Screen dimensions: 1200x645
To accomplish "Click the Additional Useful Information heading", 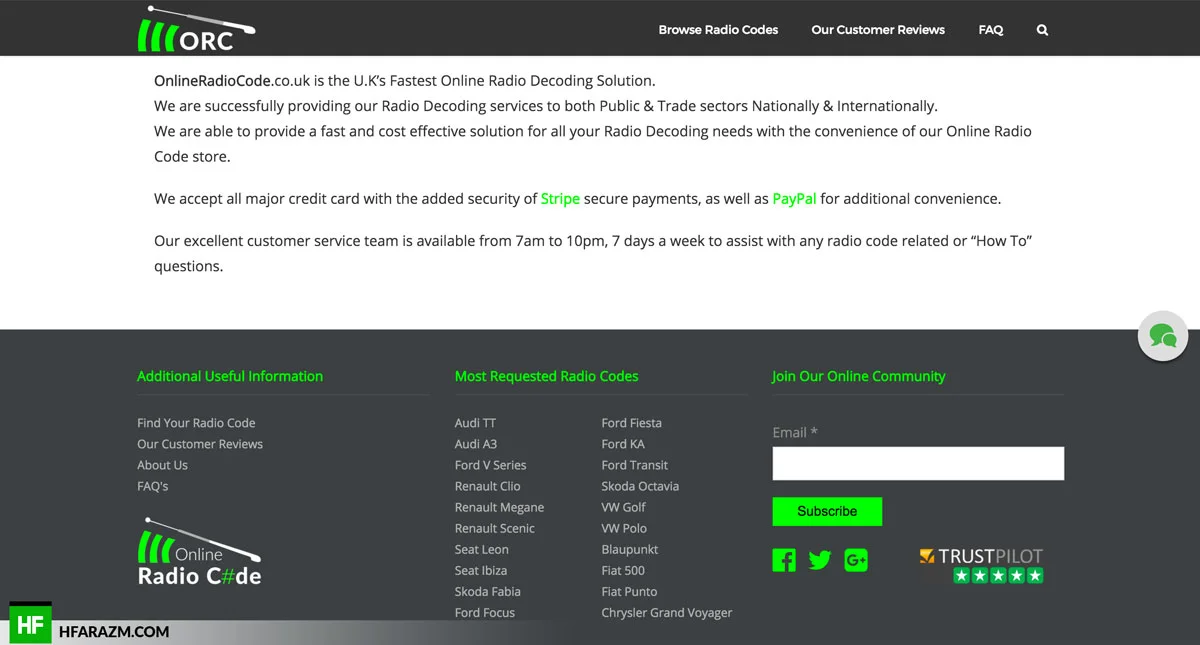I will [230, 376].
